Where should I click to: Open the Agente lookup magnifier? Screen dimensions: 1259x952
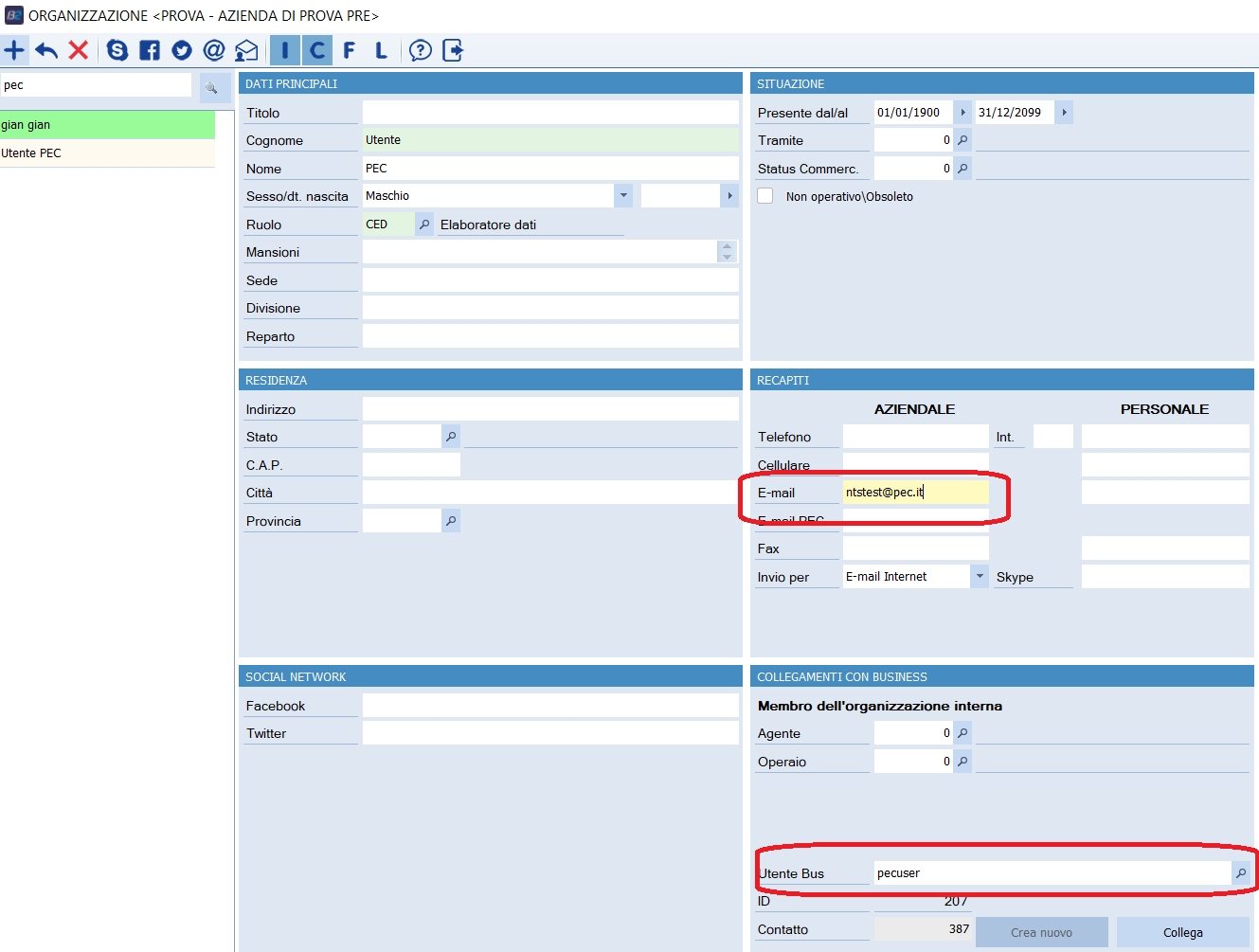tap(962, 733)
